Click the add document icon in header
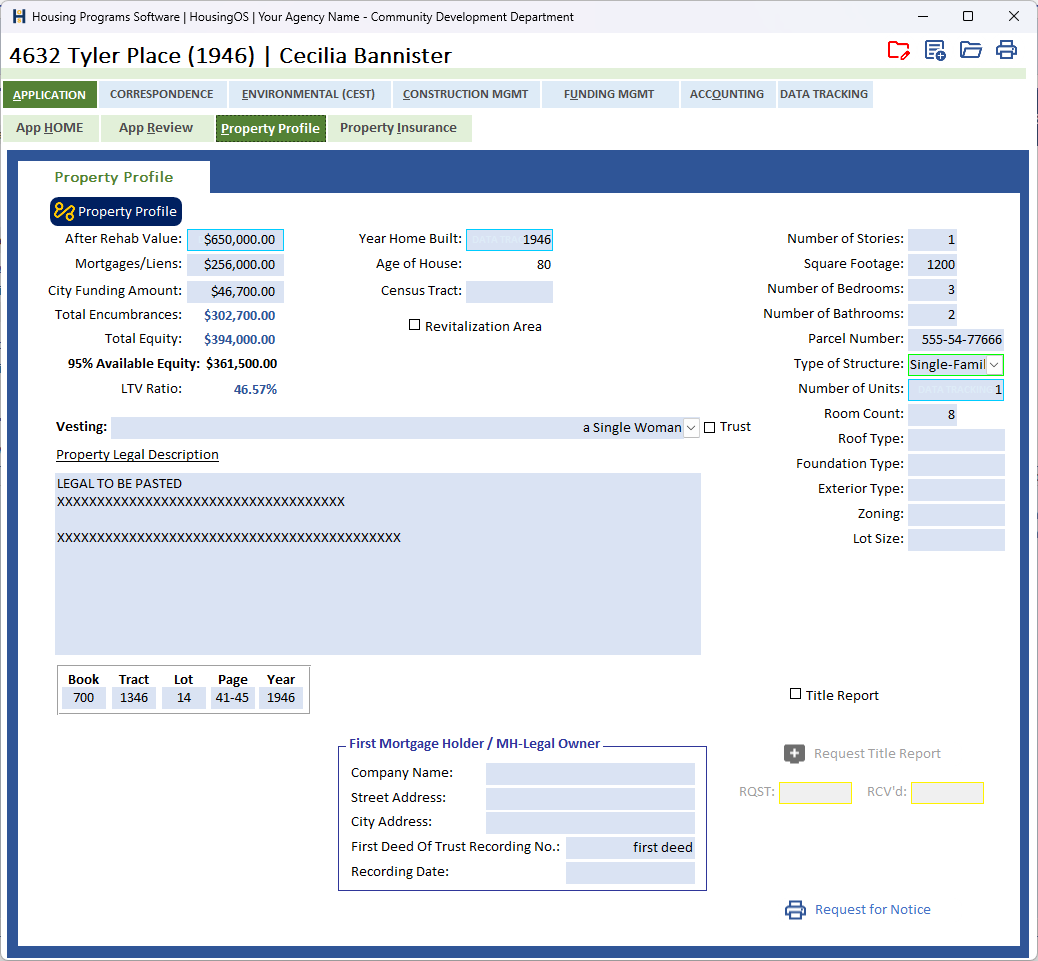Viewport: 1038px width, 961px height. tap(935, 50)
